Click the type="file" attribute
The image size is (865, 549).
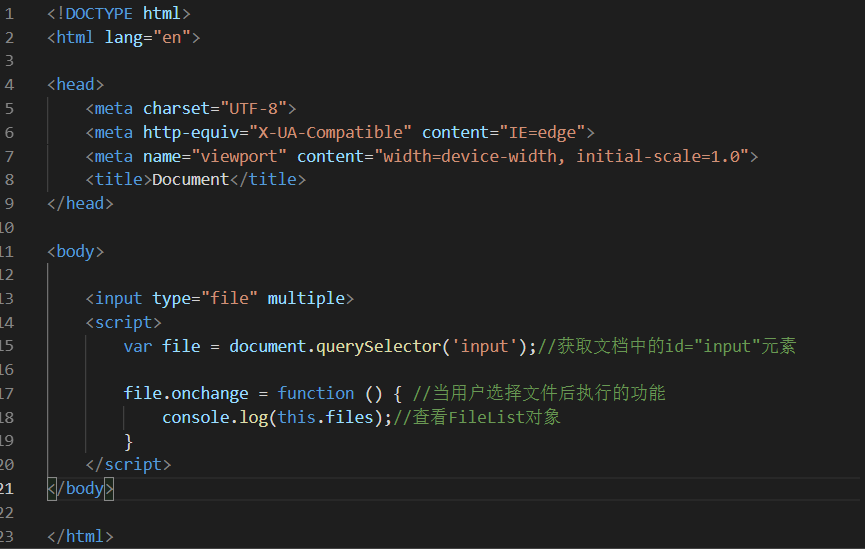[x=205, y=299]
